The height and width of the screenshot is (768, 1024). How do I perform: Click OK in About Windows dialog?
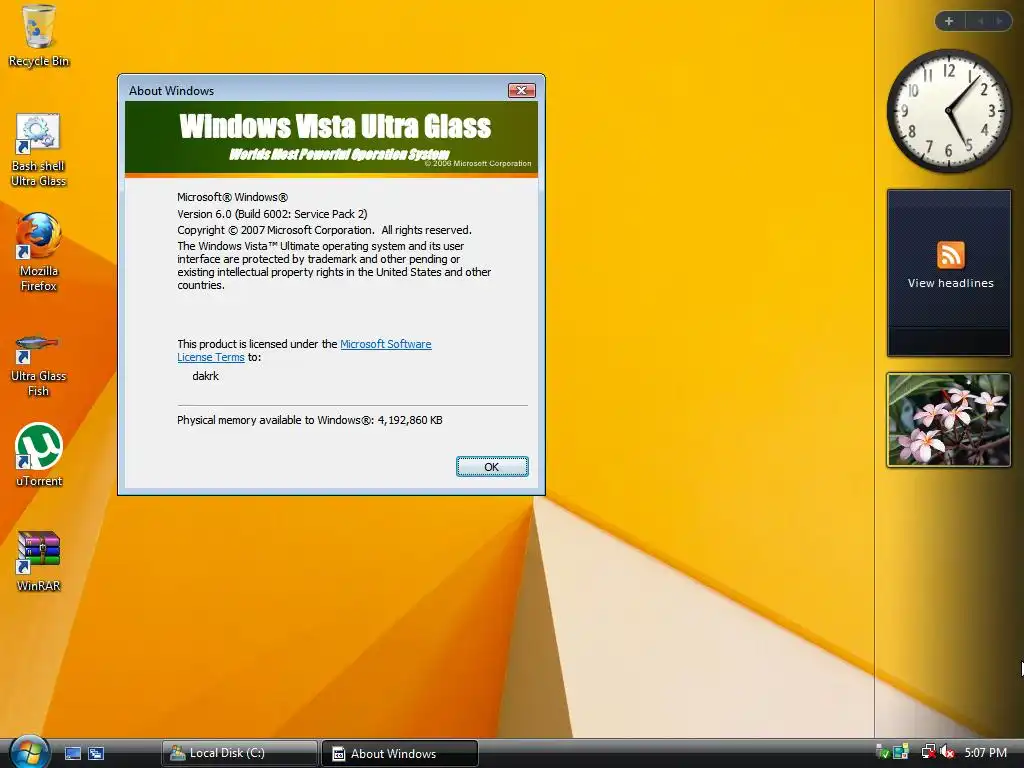click(492, 466)
